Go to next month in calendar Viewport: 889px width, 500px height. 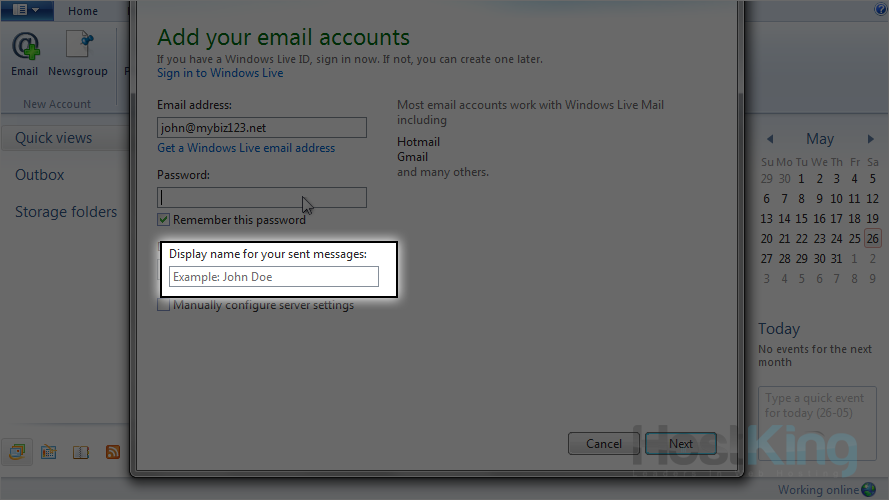(870, 139)
